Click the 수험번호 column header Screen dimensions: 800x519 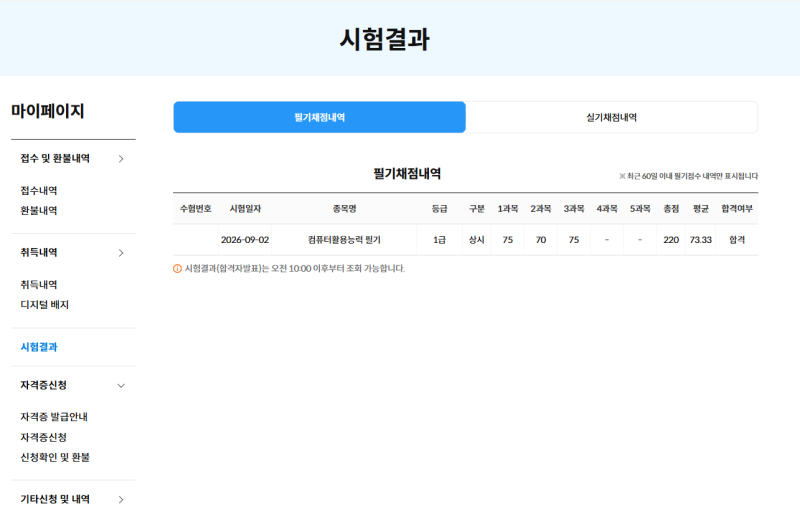[195, 209]
